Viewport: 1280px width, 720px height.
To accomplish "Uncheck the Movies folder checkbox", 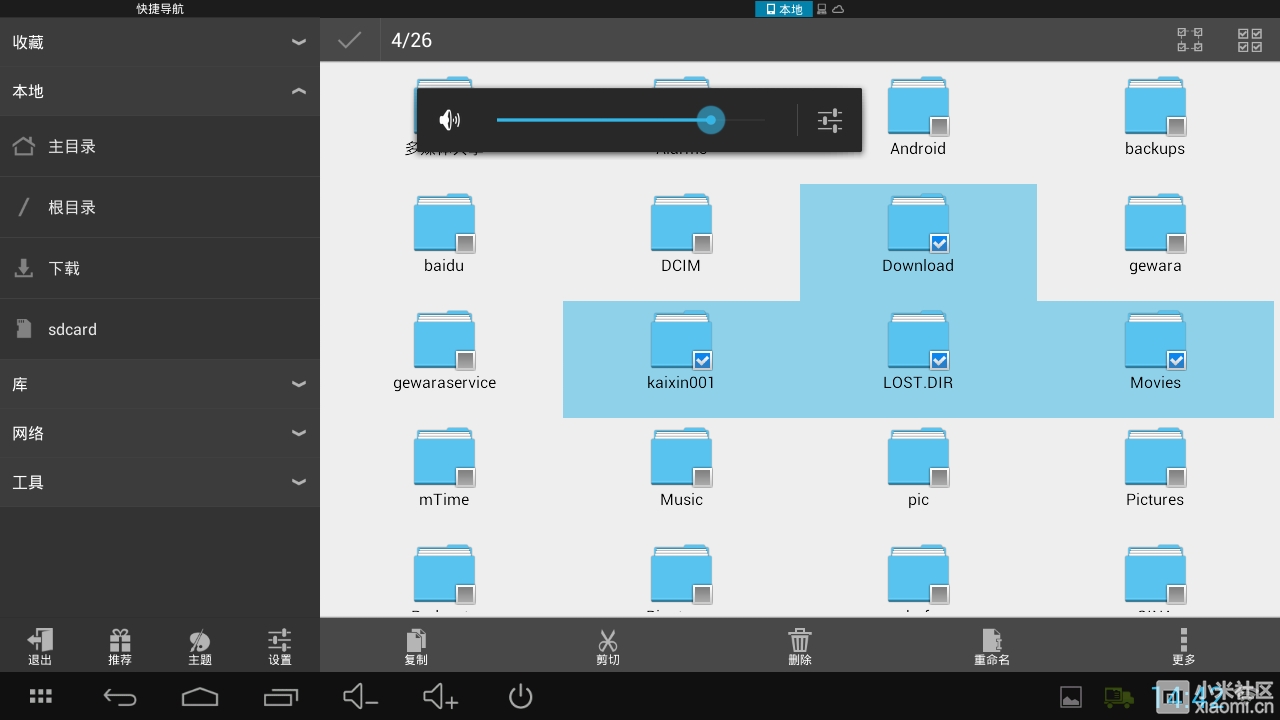I will point(1176,360).
